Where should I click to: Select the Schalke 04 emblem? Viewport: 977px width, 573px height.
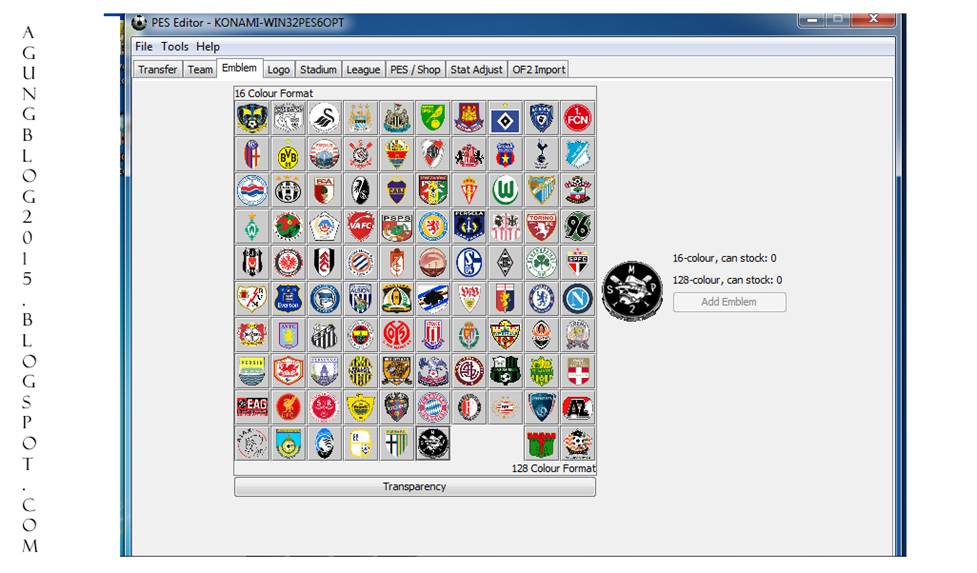point(469,262)
